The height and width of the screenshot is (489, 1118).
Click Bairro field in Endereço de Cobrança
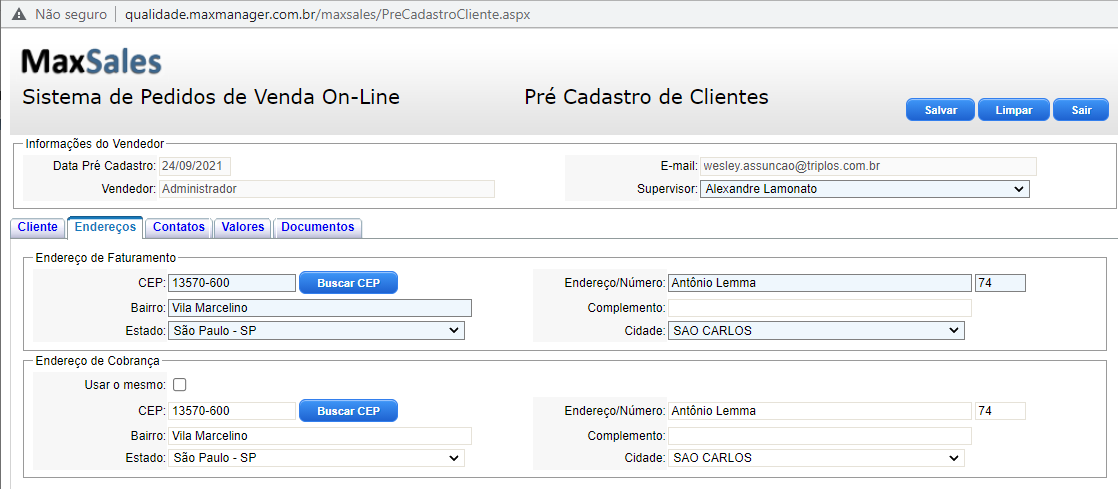[x=319, y=436]
